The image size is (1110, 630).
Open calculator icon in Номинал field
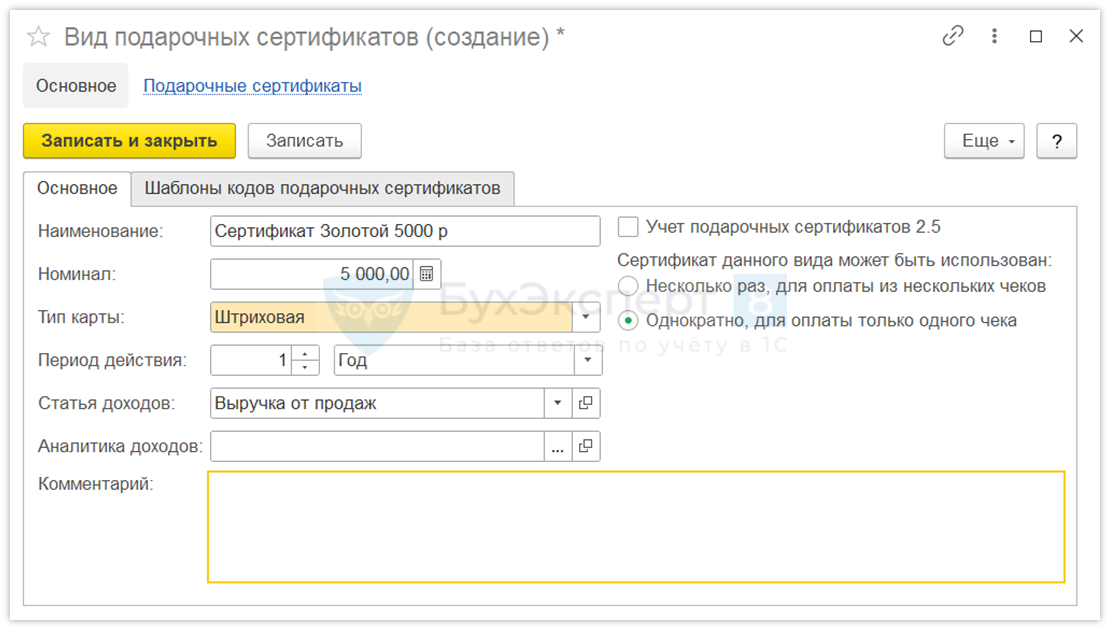tap(427, 274)
